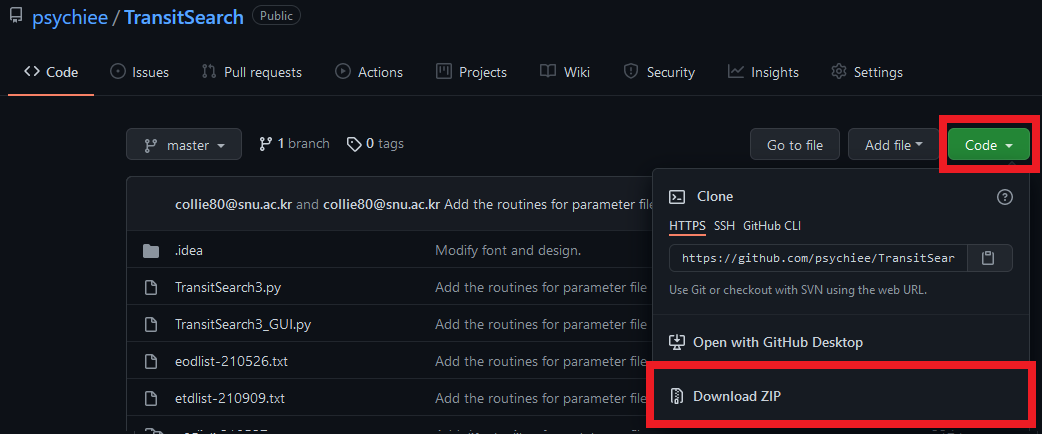Open the Insights tab

click(763, 72)
